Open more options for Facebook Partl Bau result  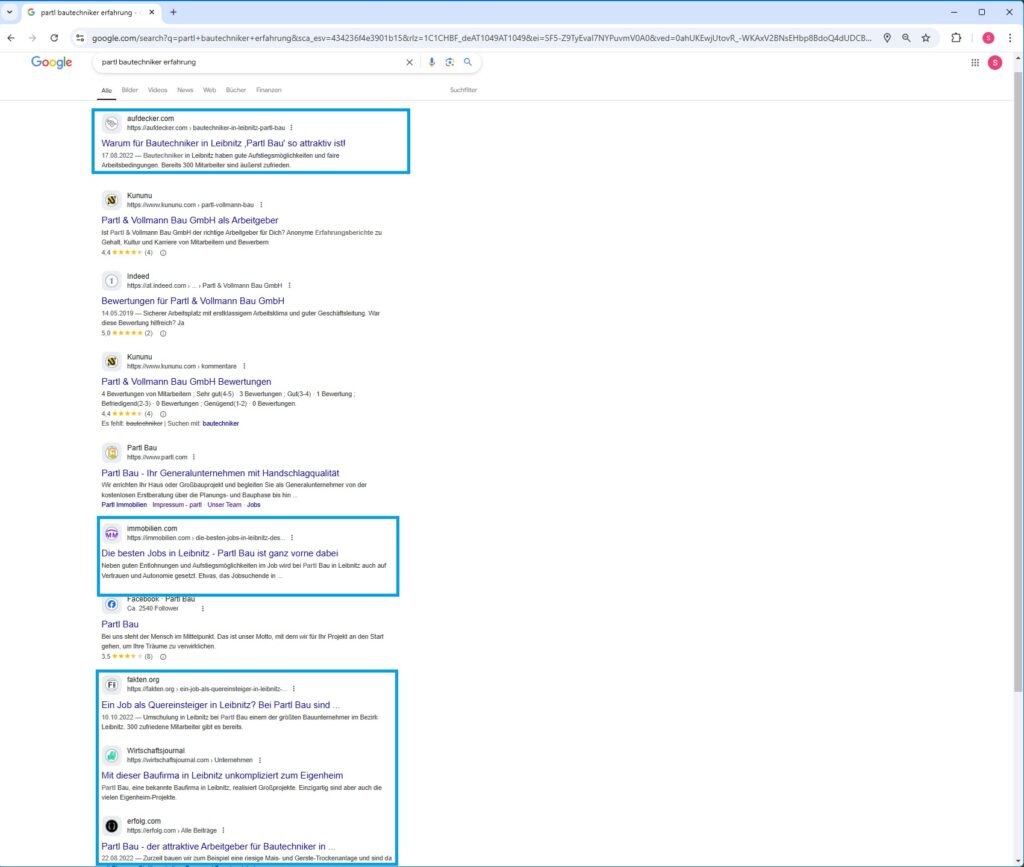[x=202, y=608]
